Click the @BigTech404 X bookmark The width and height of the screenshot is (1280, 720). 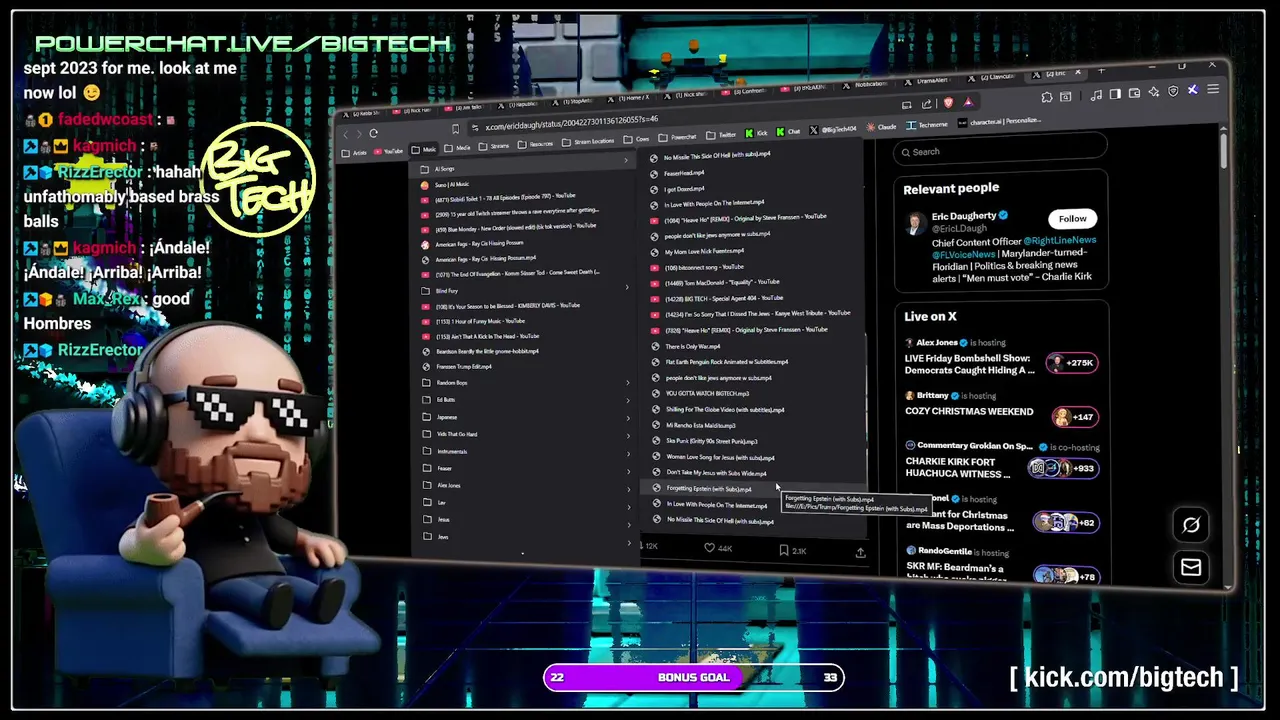833,130
